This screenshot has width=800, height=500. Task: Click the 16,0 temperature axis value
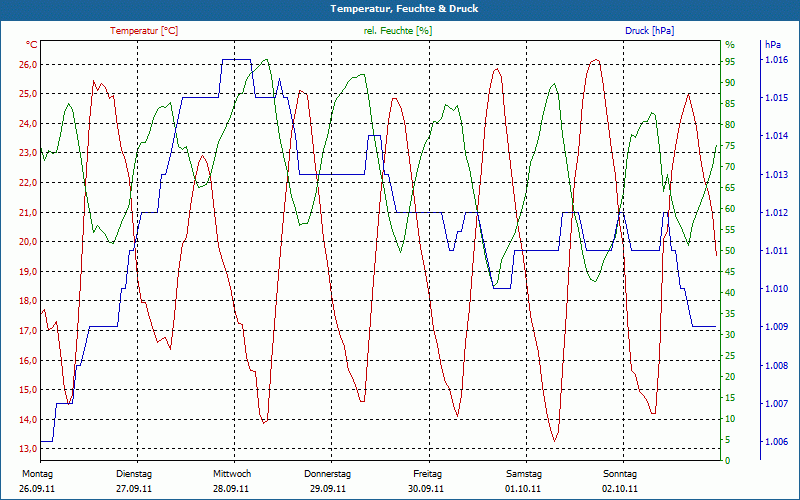28,360
